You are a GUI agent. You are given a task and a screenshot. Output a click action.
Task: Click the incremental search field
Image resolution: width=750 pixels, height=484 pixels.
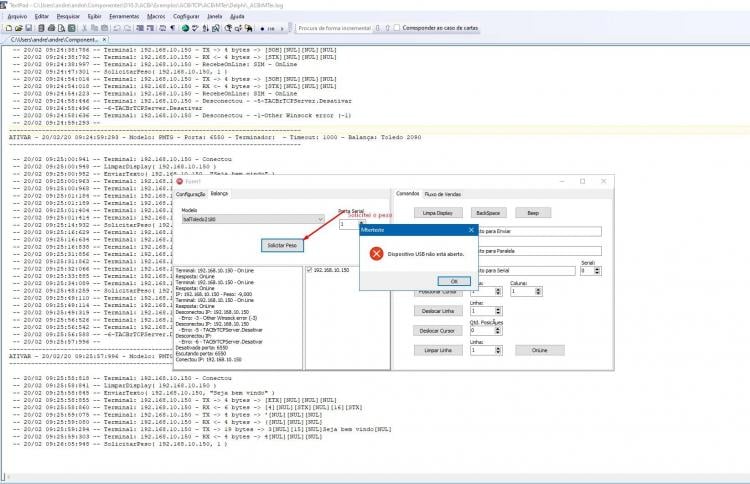click(x=334, y=28)
